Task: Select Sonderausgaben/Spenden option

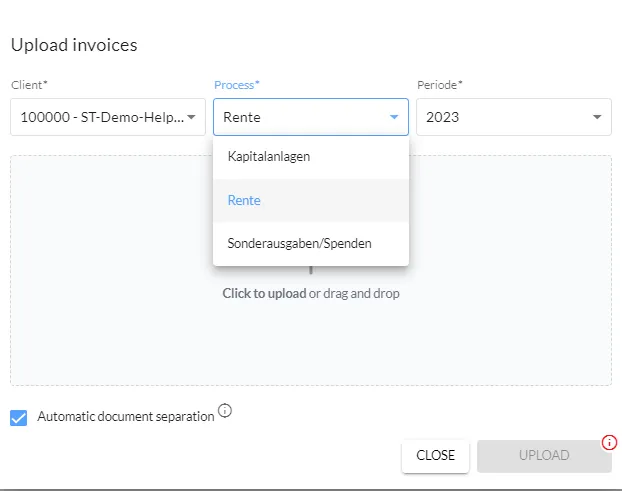Action: point(311,244)
